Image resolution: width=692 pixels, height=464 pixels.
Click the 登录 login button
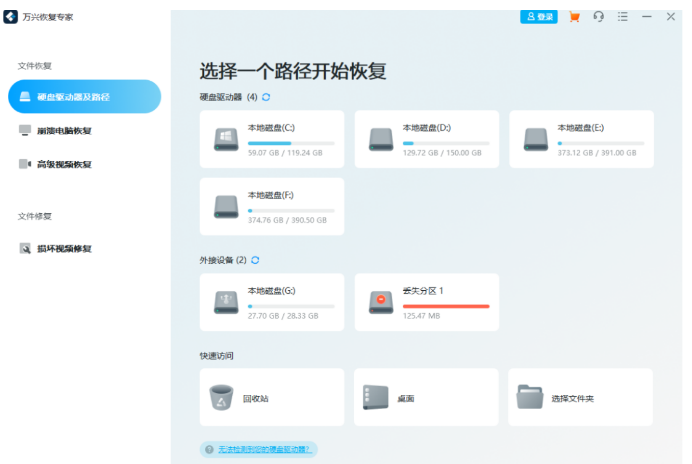point(539,17)
